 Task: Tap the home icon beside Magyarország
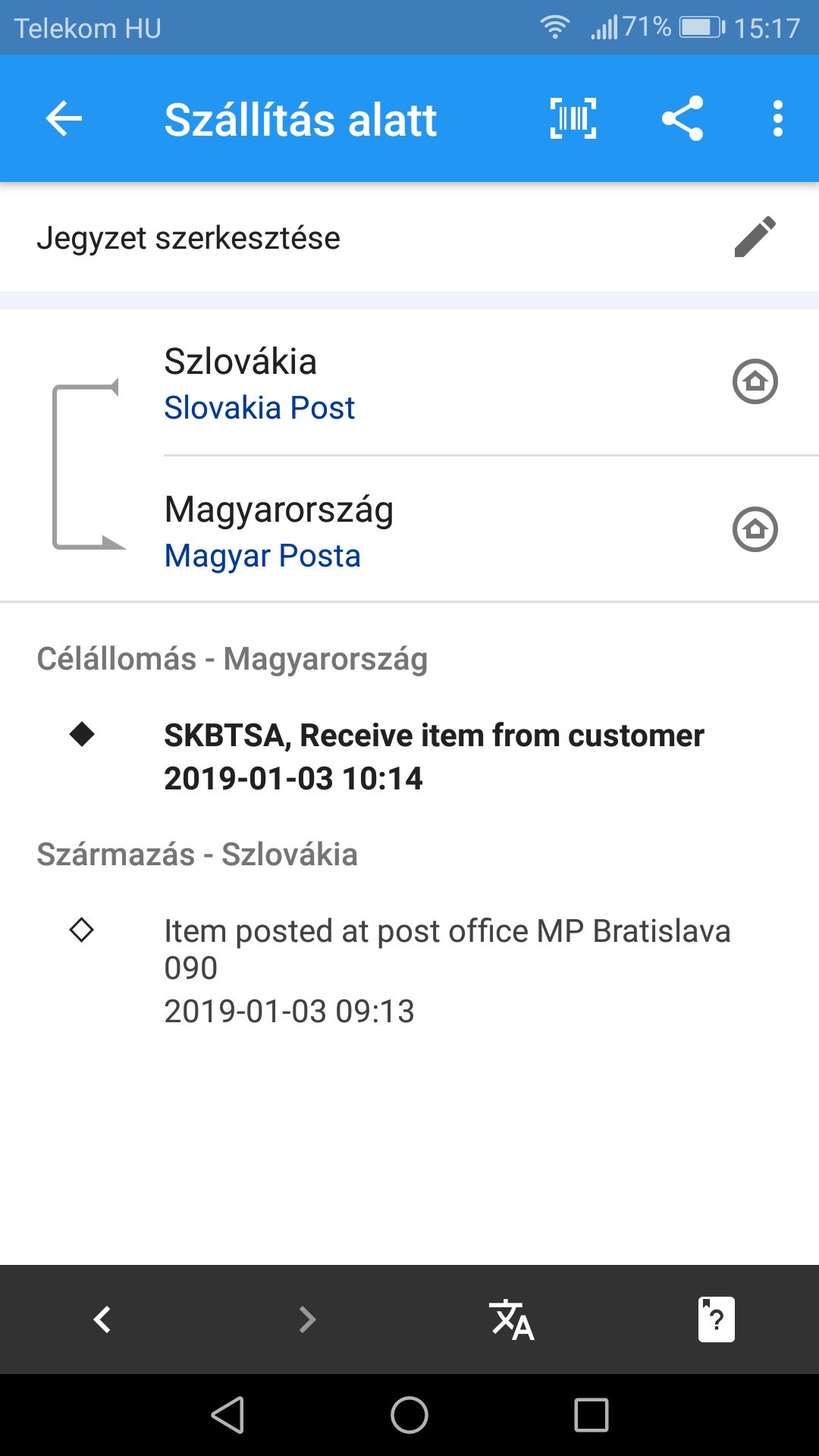(755, 529)
